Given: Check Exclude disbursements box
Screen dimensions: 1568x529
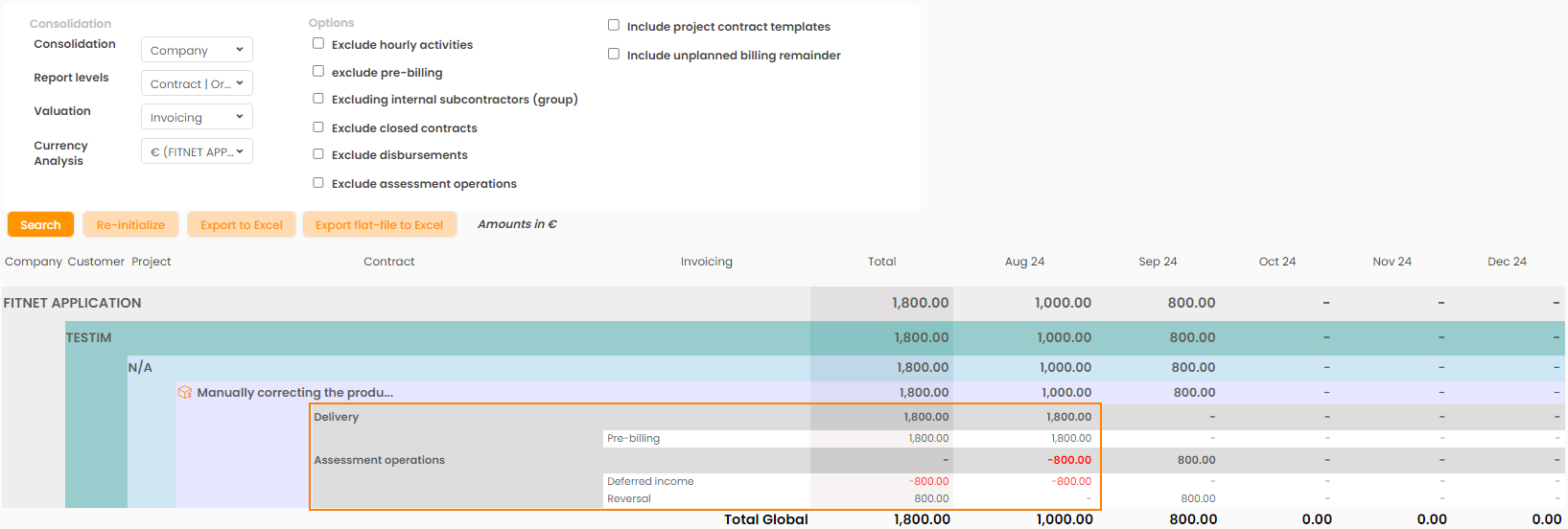Looking at the screenshot, I should pos(318,153).
